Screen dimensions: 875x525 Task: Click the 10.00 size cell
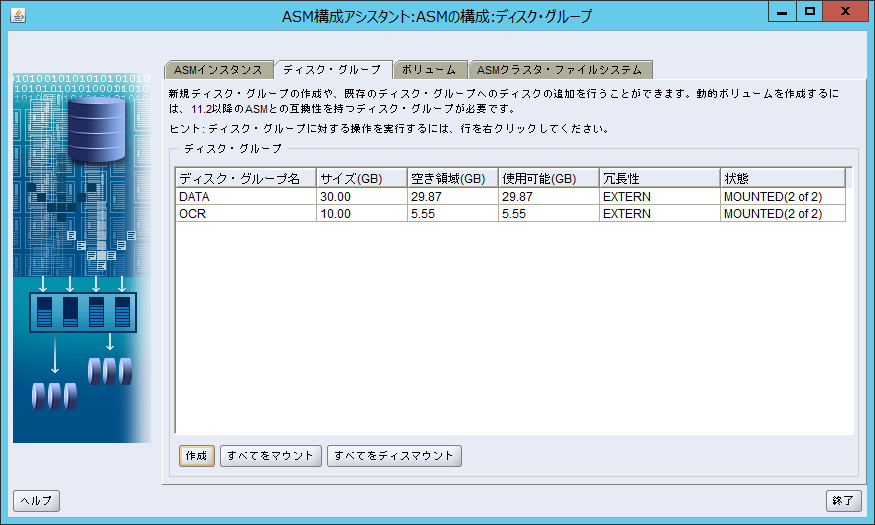[x=362, y=214]
